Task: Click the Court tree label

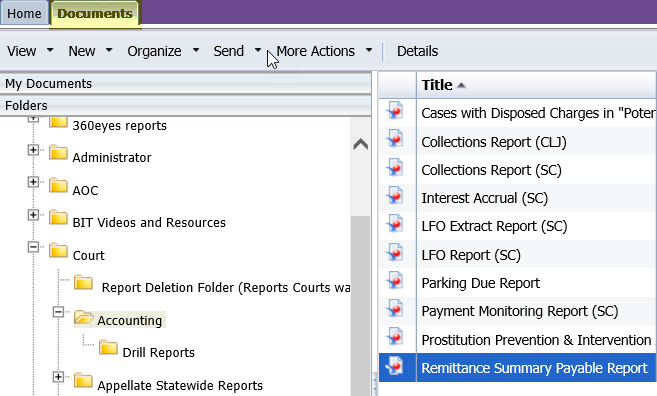Action: coord(88,255)
